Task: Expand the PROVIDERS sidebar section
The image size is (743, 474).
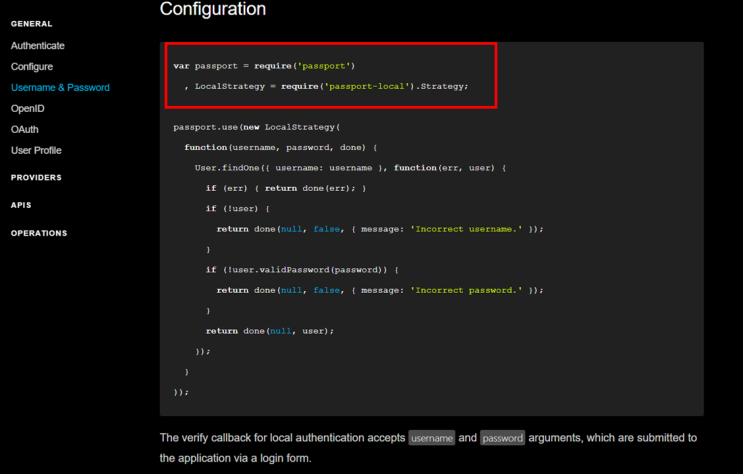Action: click(x=36, y=177)
